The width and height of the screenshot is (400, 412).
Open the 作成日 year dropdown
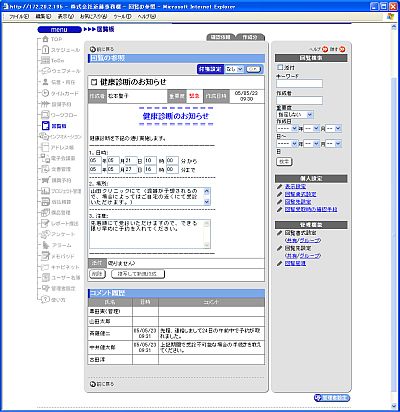[287, 128]
